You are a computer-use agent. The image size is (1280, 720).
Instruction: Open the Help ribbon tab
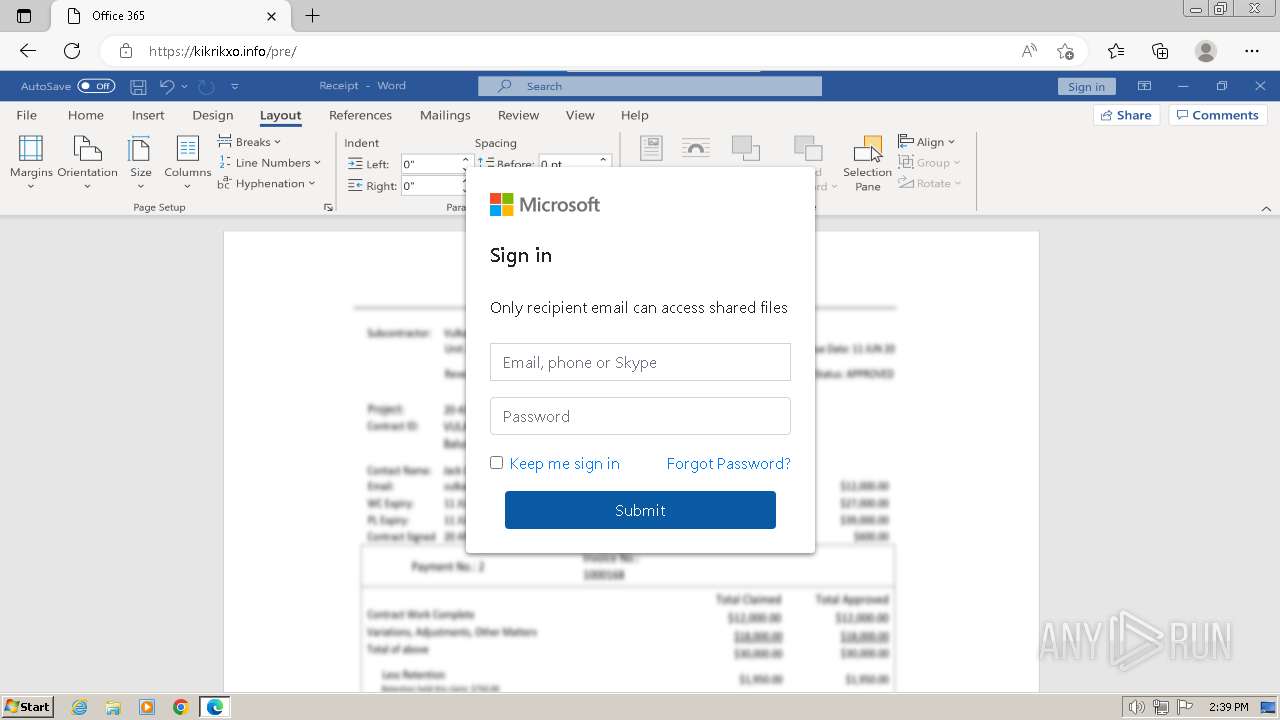pos(635,115)
